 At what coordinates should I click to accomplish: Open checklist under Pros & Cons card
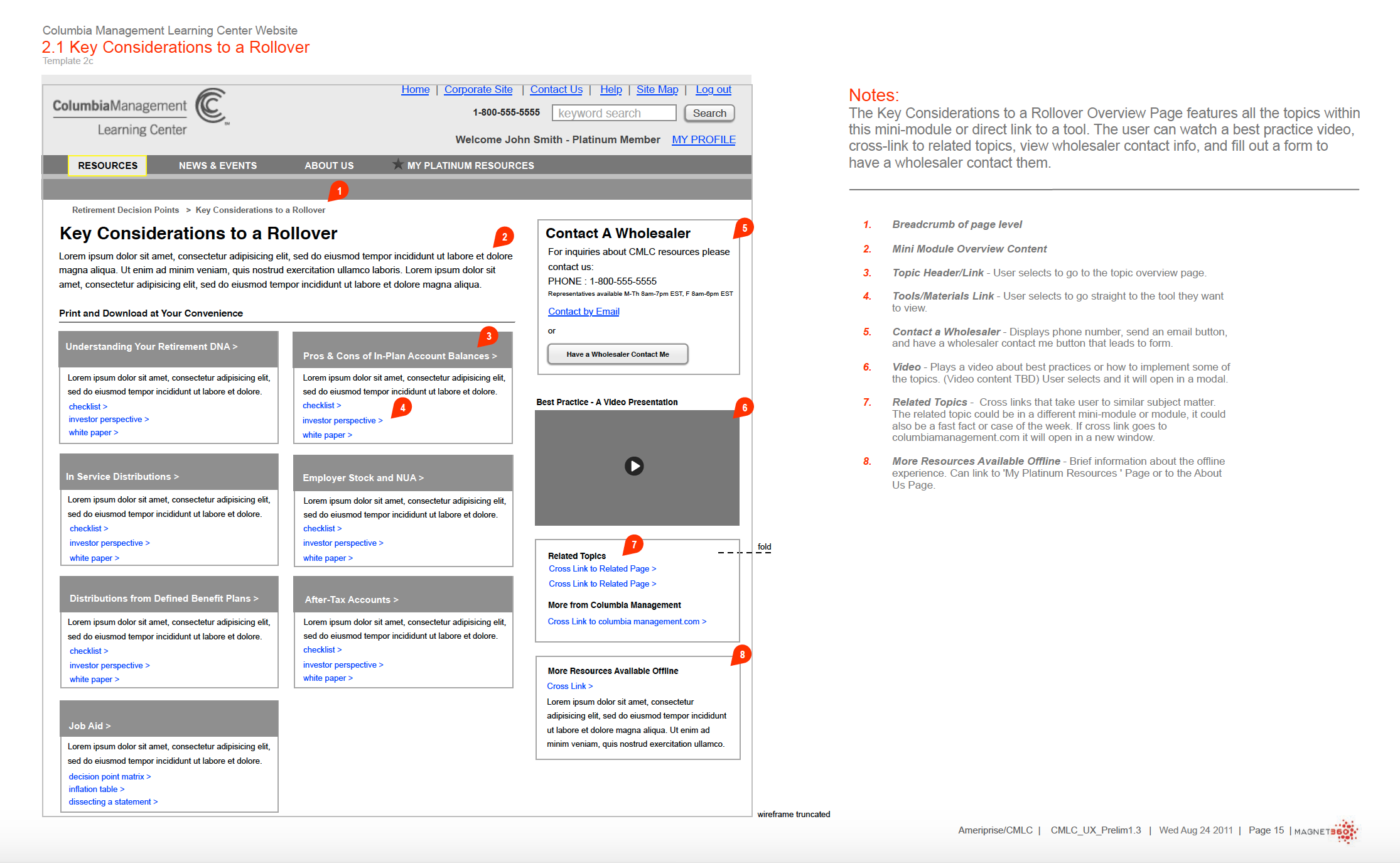(322, 405)
